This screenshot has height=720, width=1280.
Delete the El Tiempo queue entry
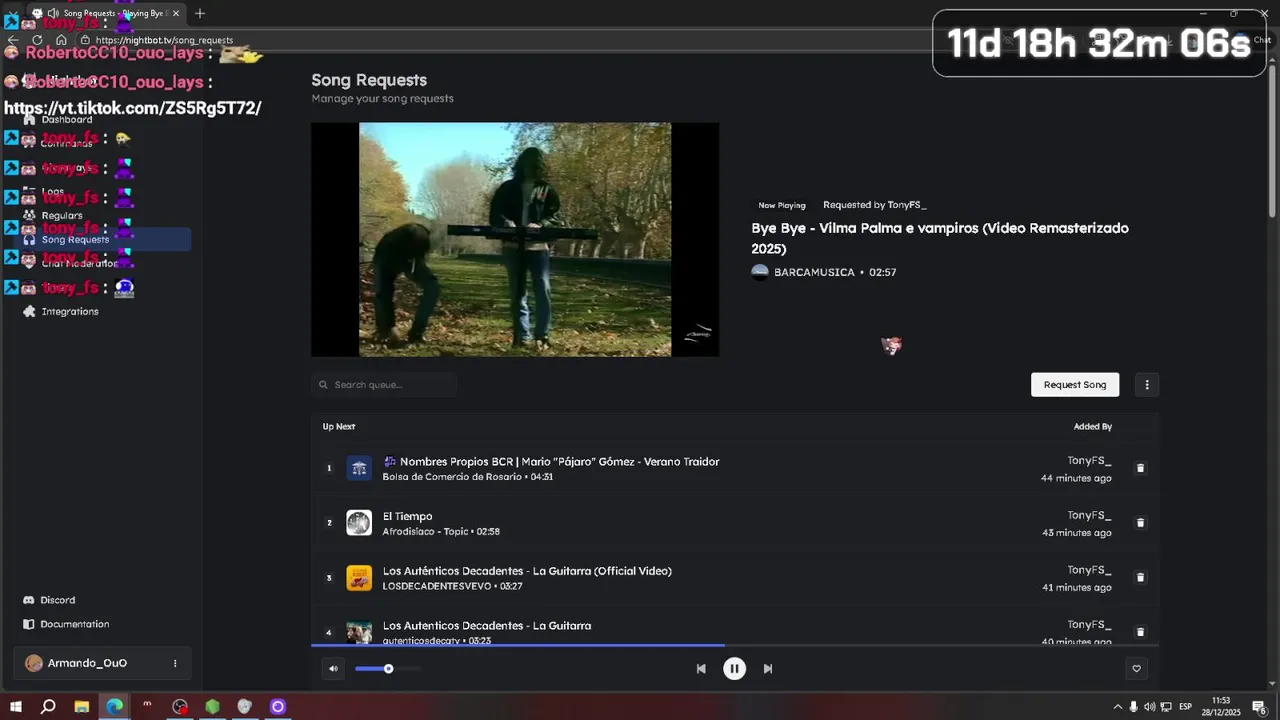click(1140, 523)
